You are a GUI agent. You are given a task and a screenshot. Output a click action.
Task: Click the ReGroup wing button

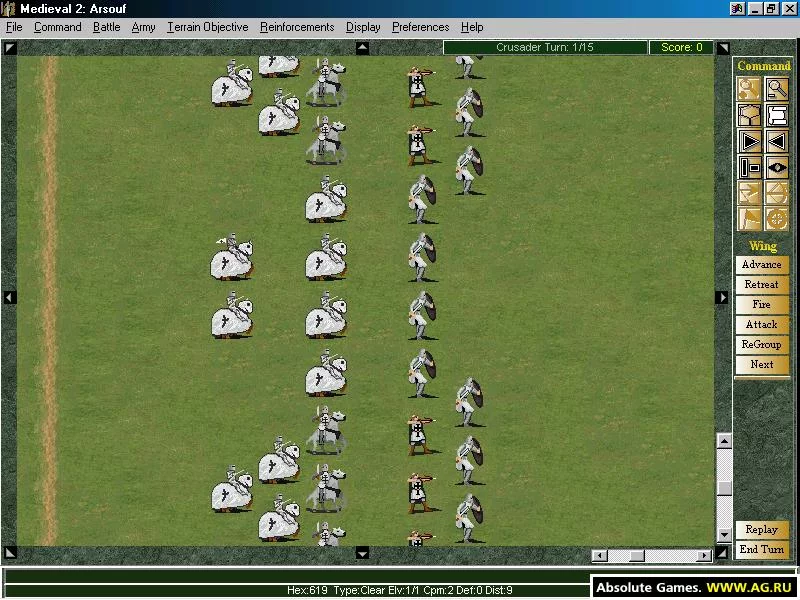click(x=762, y=344)
